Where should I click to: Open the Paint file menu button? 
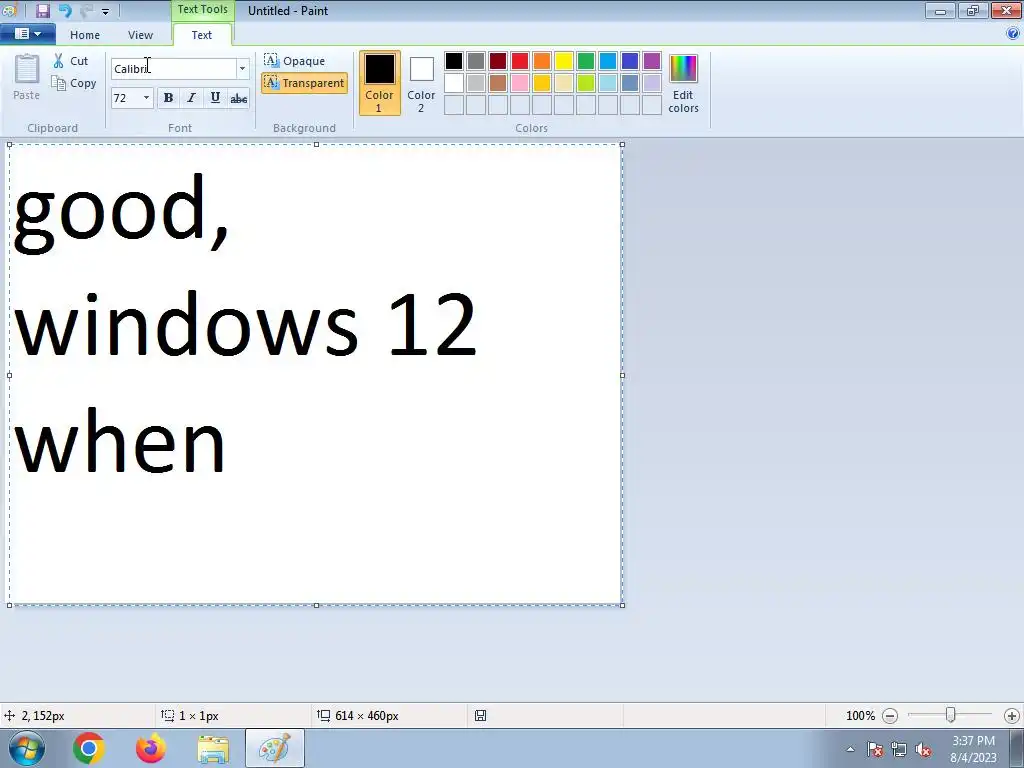tap(27, 34)
